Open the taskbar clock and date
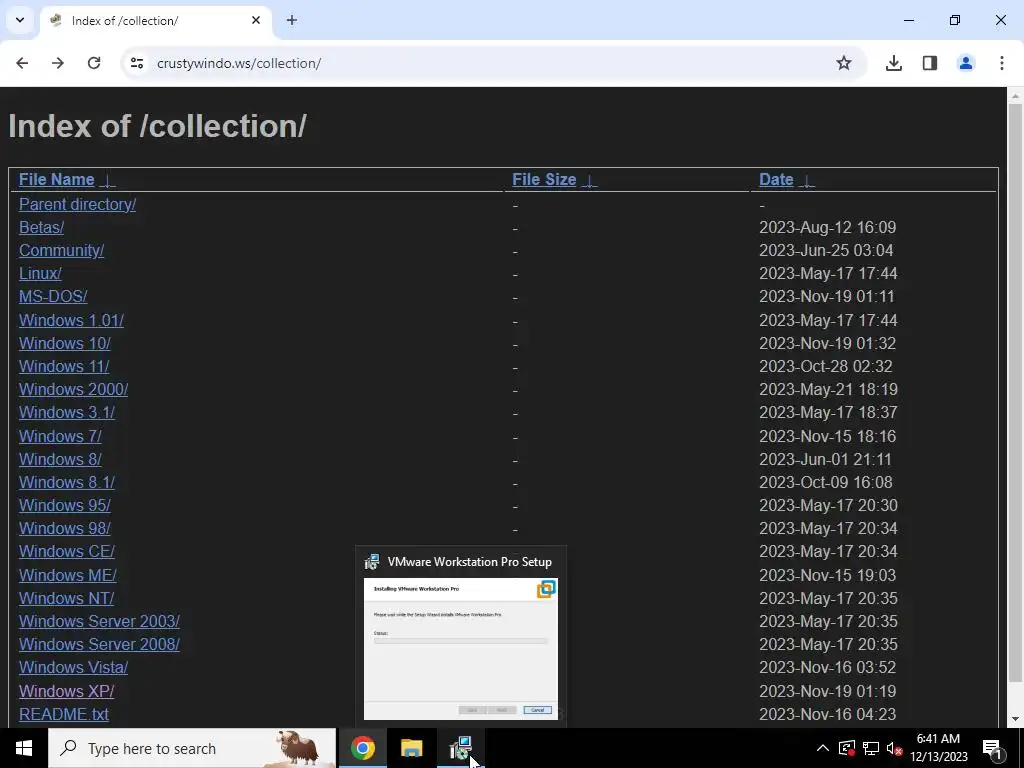The width and height of the screenshot is (1024, 768). click(x=938, y=748)
